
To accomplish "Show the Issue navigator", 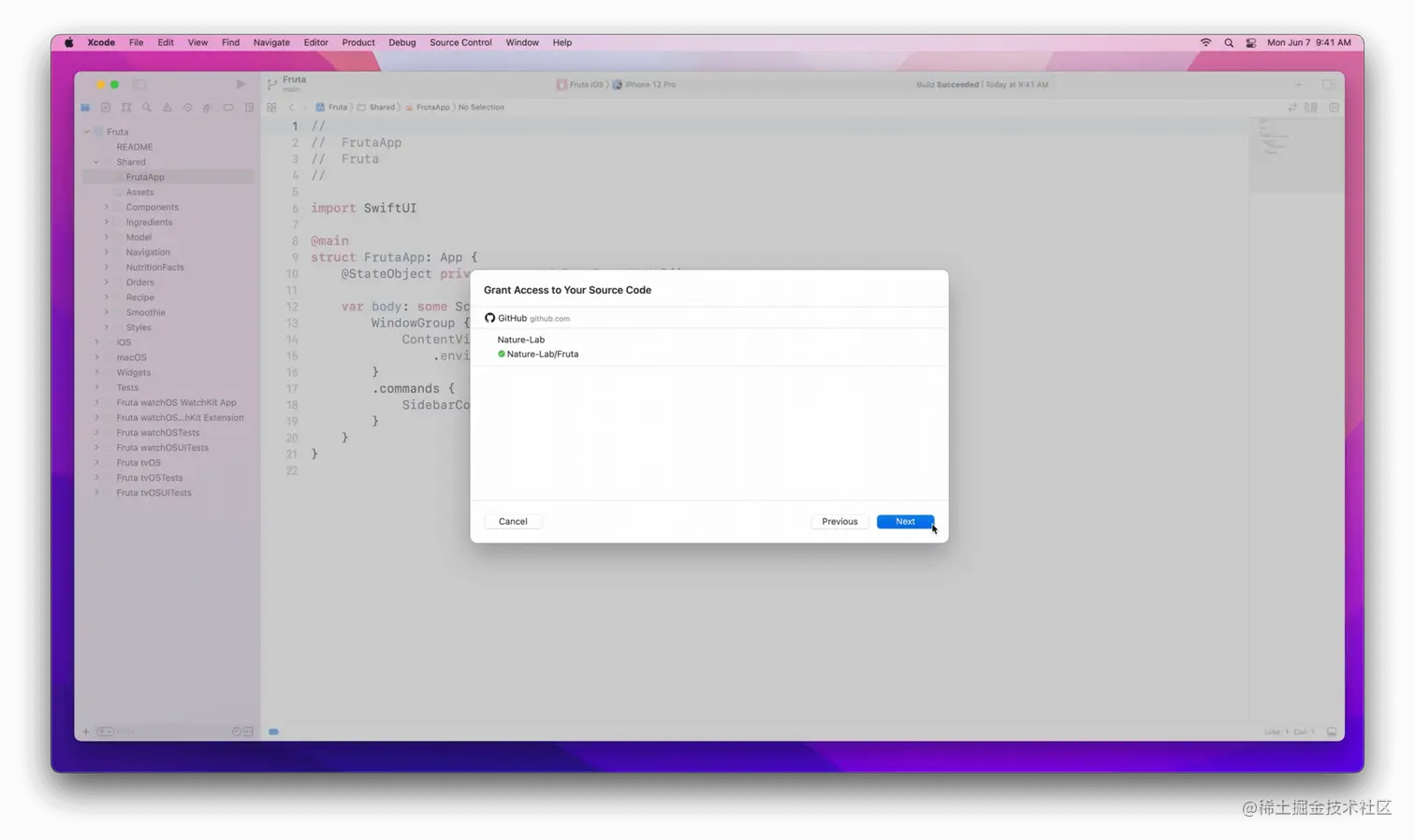I will (x=168, y=108).
